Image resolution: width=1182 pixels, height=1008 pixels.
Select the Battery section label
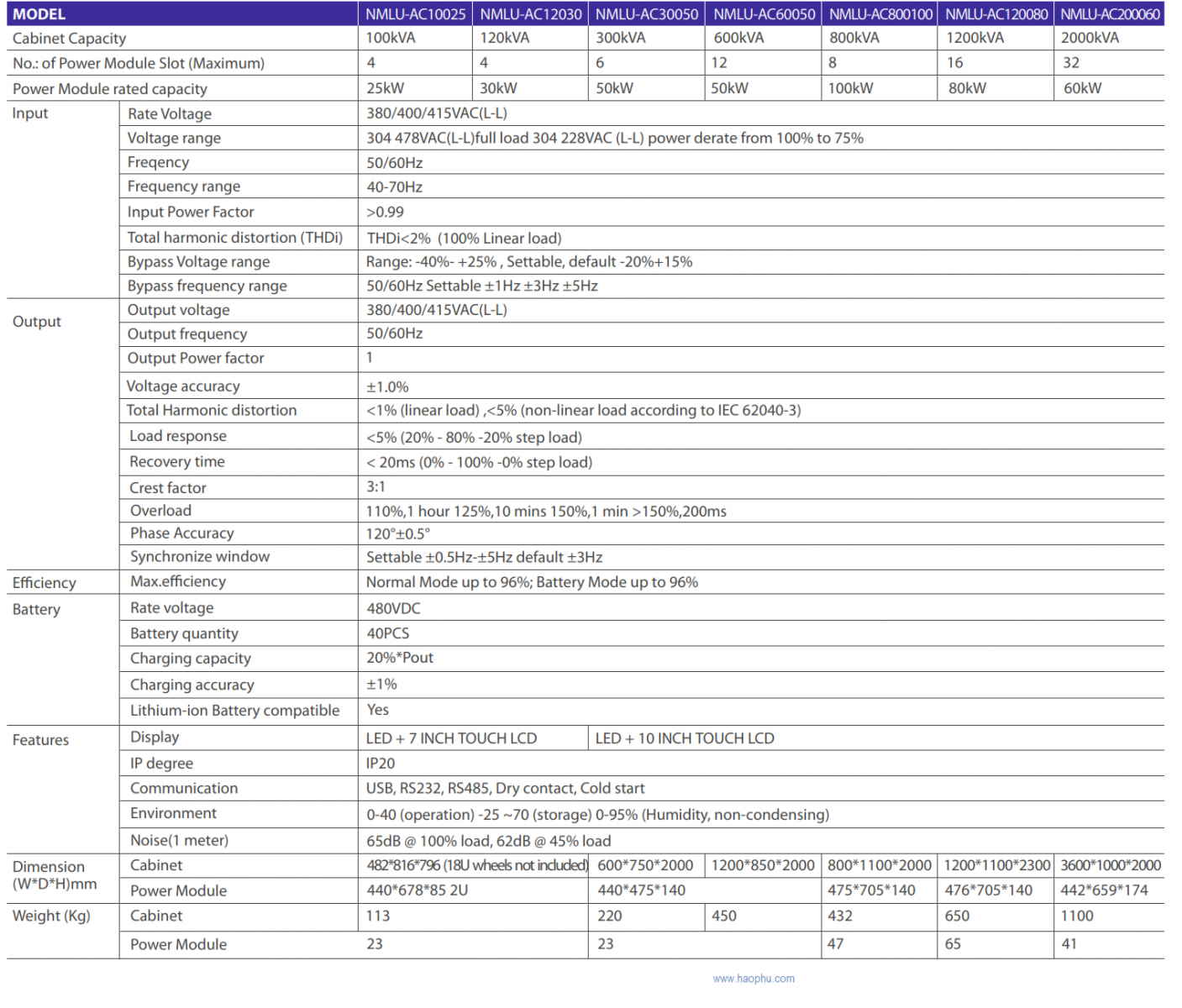click(36, 610)
